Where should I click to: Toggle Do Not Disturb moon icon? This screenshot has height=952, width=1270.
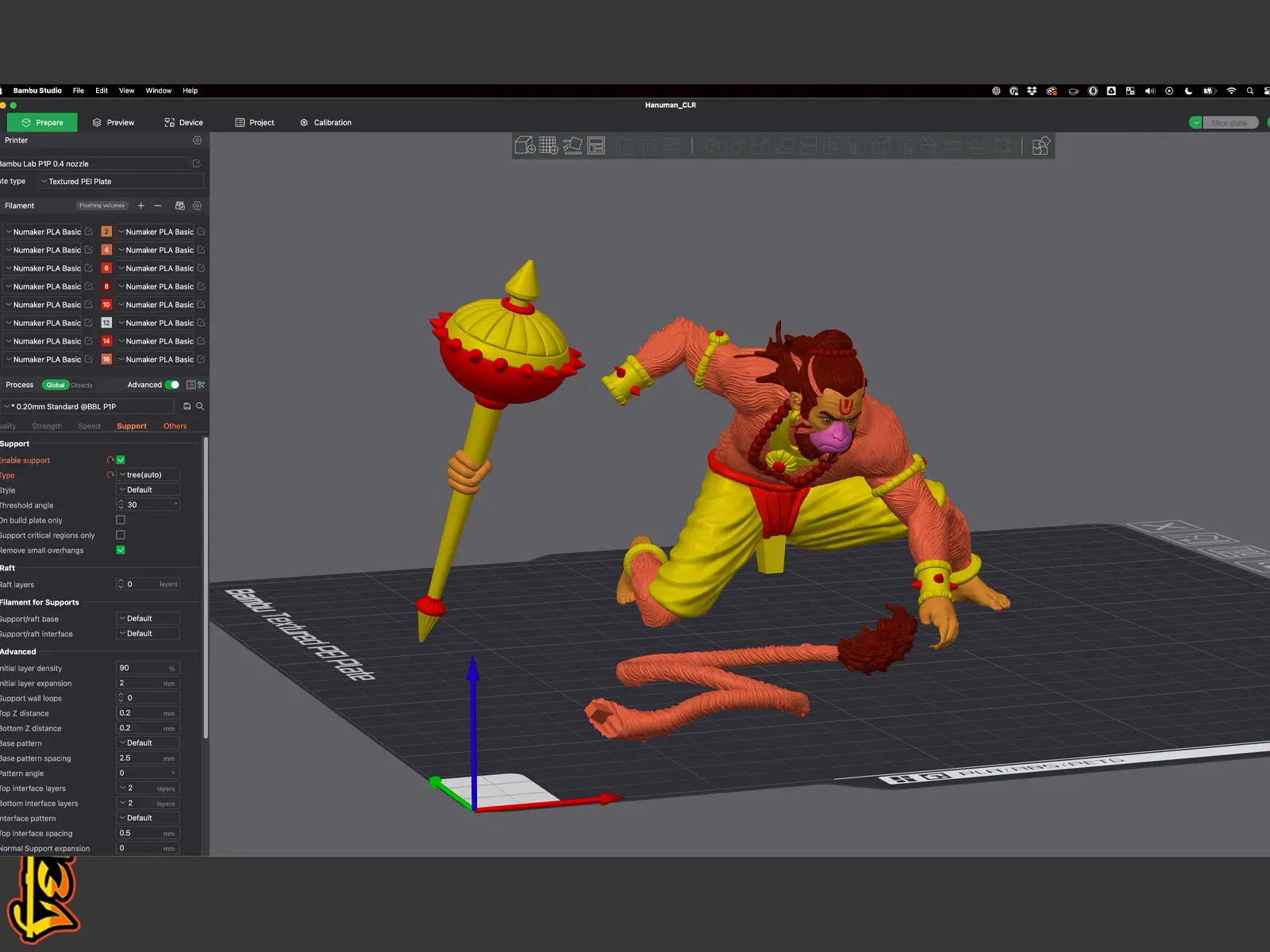coord(1188,91)
